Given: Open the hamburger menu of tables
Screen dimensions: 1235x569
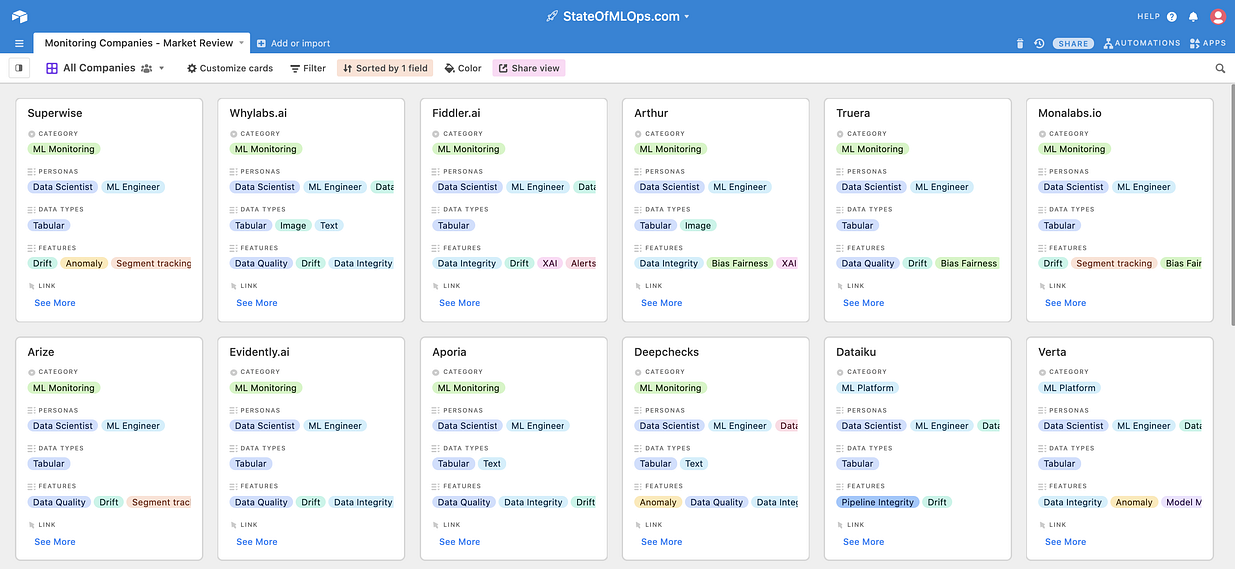Looking at the screenshot, I should pos(19,43).
